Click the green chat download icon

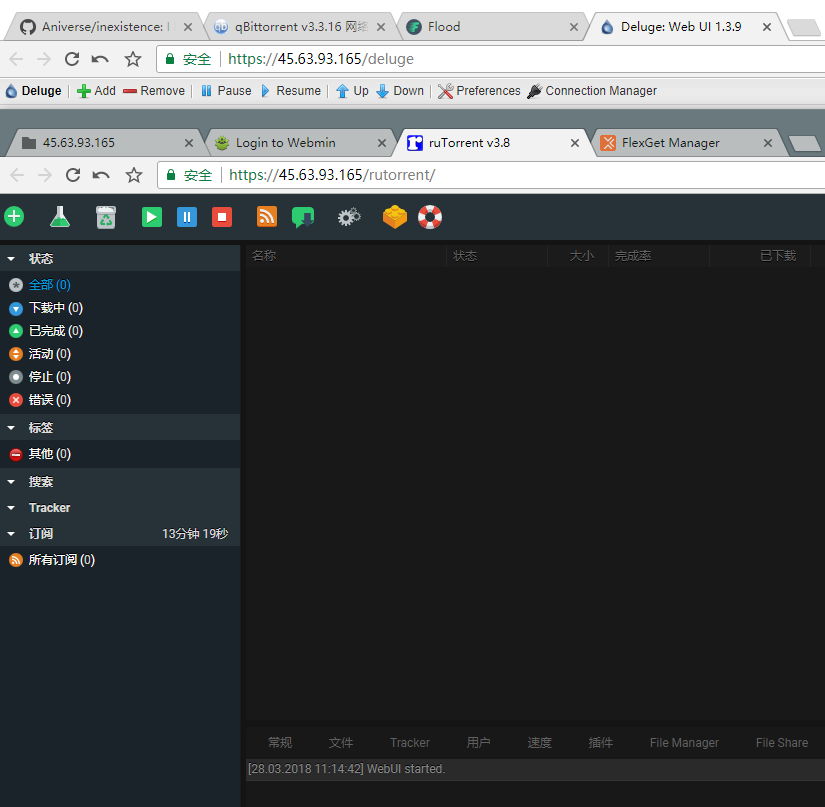click(303, 217)
